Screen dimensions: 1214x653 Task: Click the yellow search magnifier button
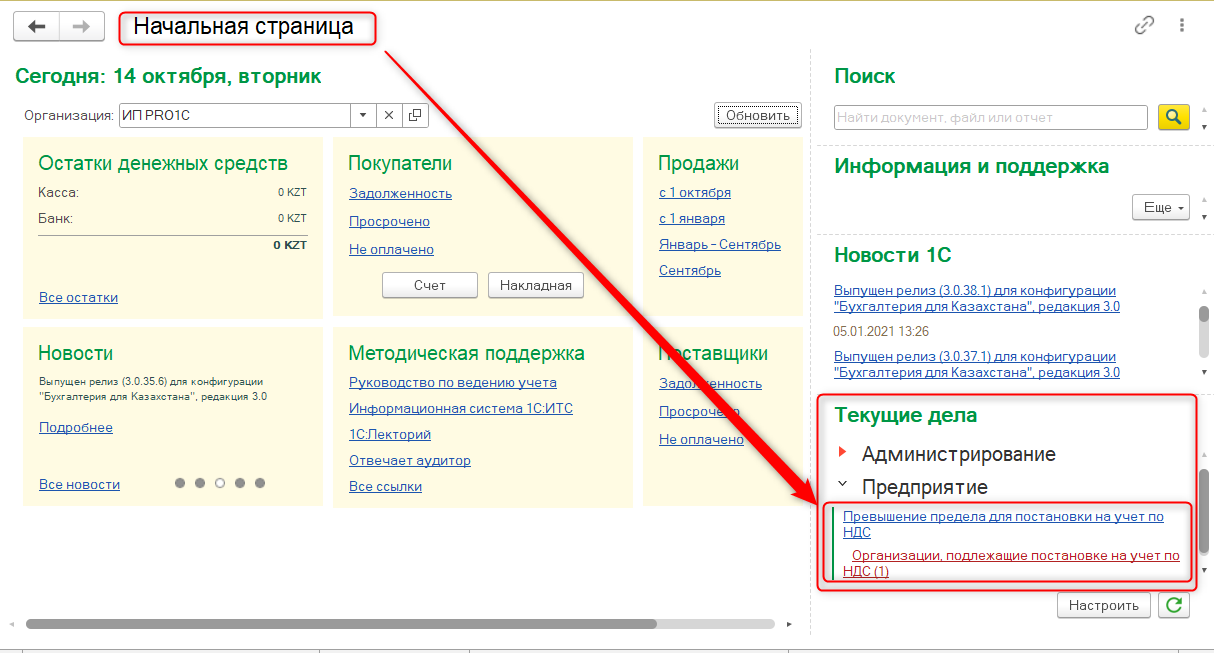coord(1173,117)
